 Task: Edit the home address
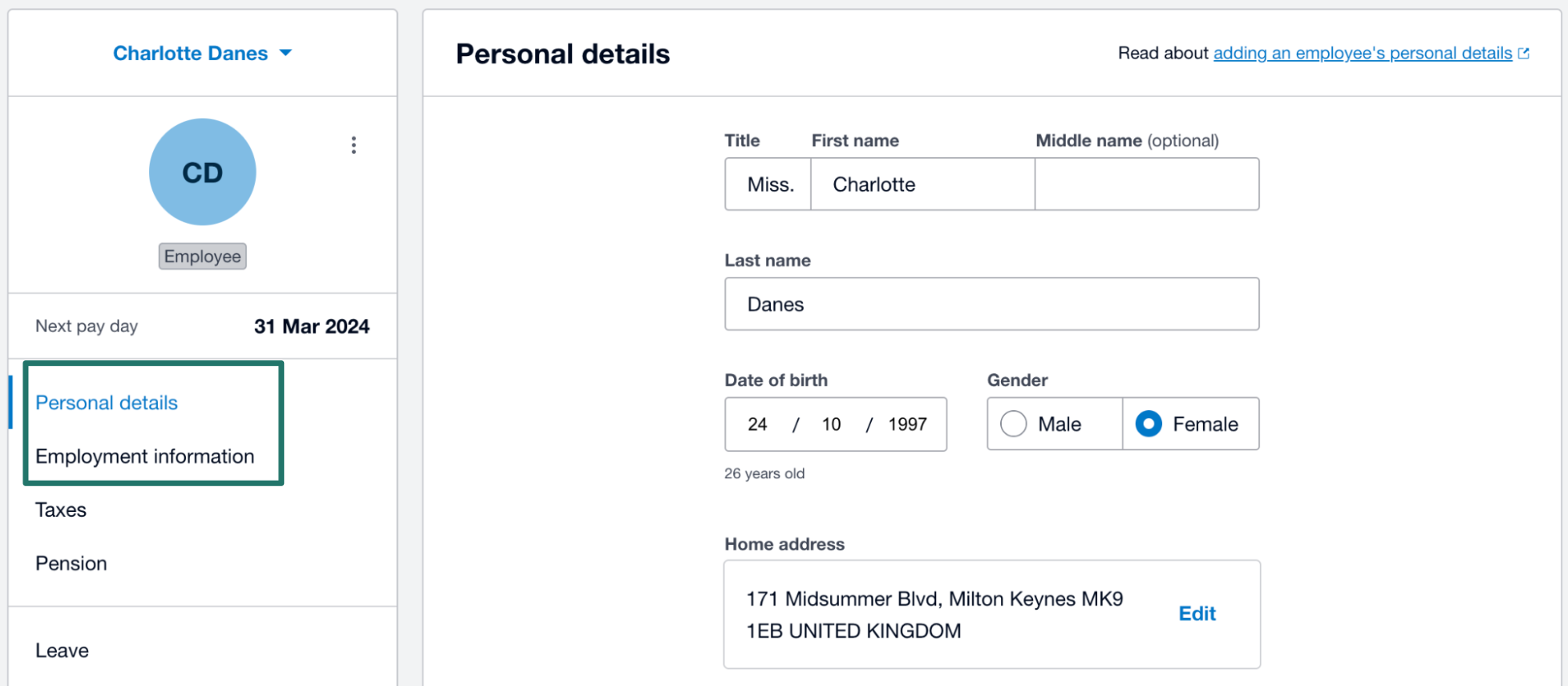coord(1197,614)
